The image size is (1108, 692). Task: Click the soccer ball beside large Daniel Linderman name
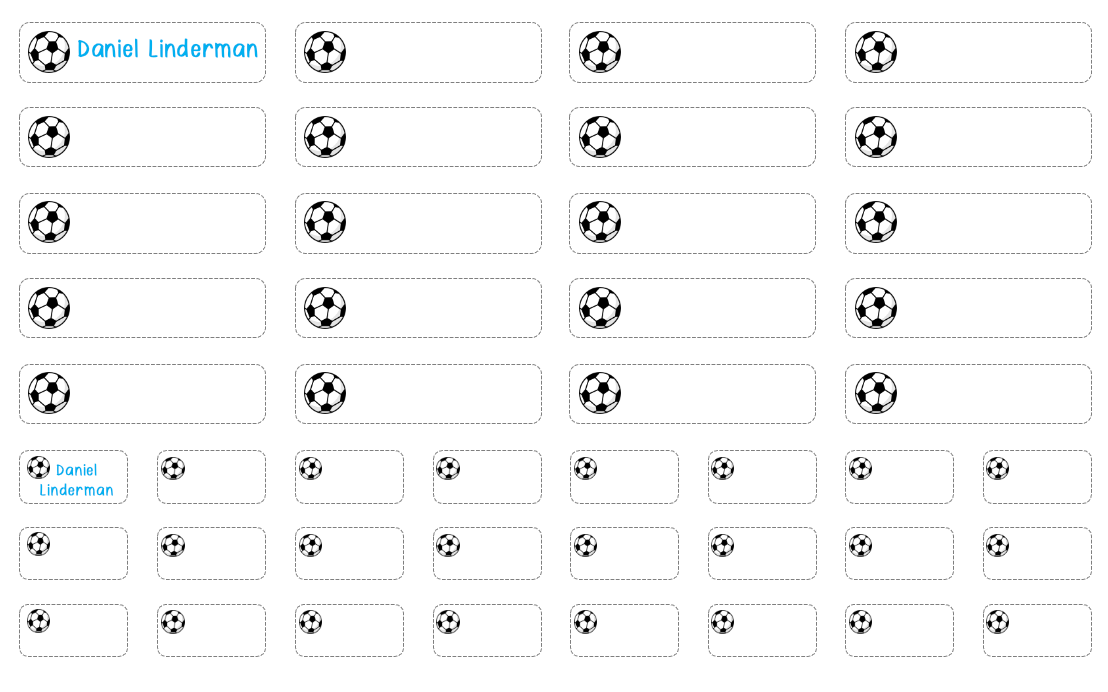pos(49,52)
